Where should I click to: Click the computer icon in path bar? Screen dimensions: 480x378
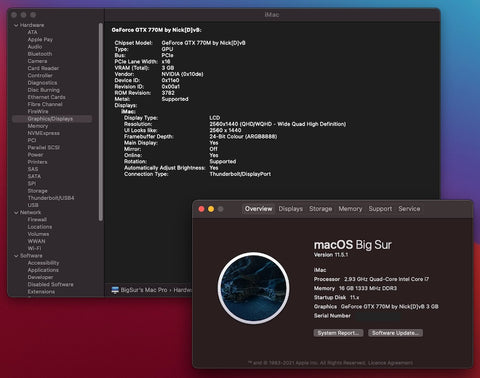115,290
